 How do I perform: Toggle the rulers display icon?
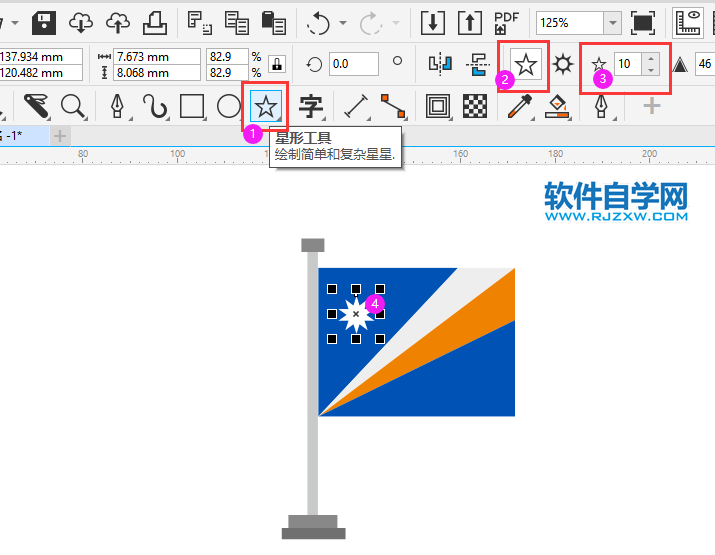tap(688, 22)
